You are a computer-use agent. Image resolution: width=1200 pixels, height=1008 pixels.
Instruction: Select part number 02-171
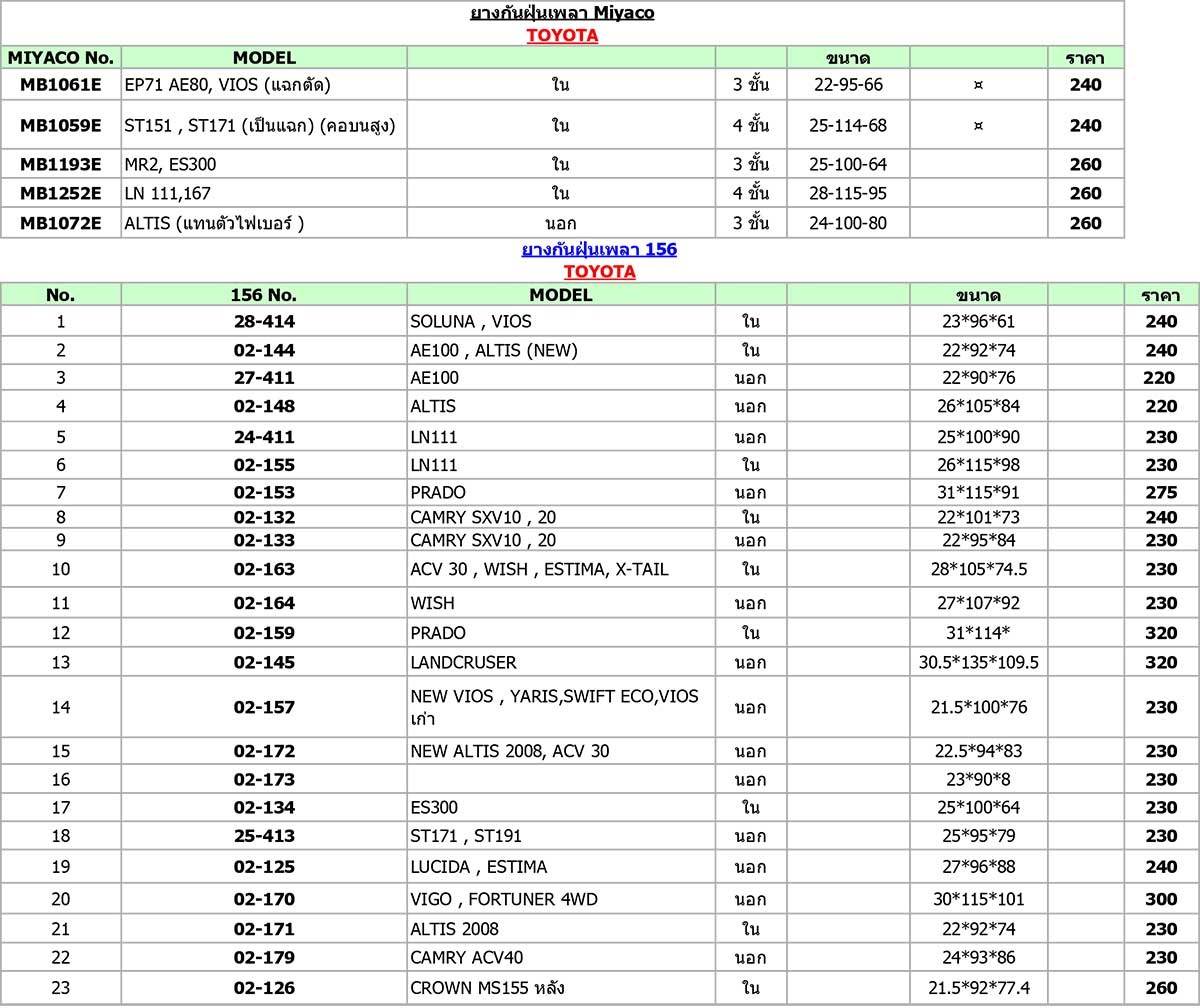pyautogui.click(x=264, y=929)
